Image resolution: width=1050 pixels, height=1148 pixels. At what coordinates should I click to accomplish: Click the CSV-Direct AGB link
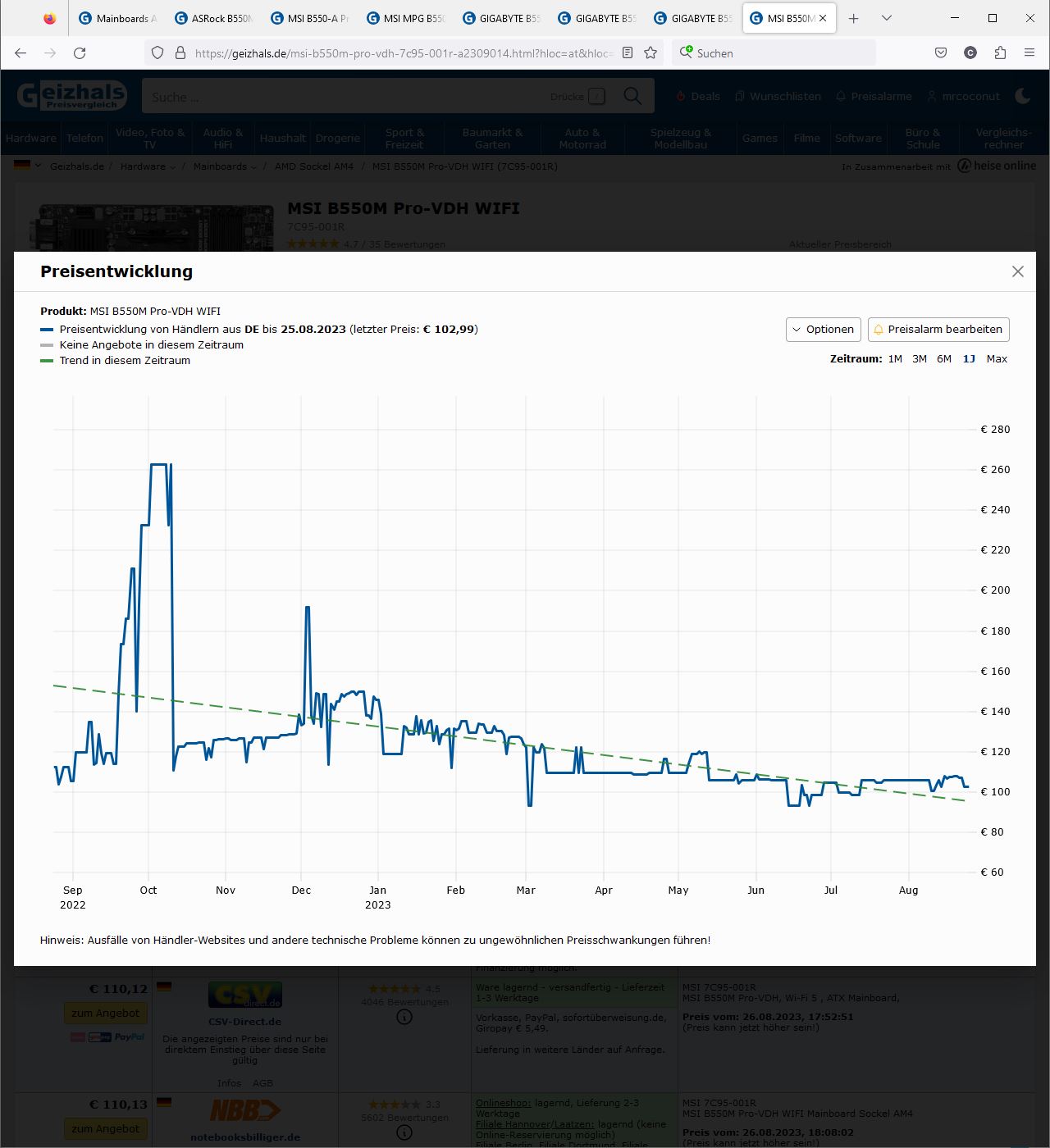262,1083
